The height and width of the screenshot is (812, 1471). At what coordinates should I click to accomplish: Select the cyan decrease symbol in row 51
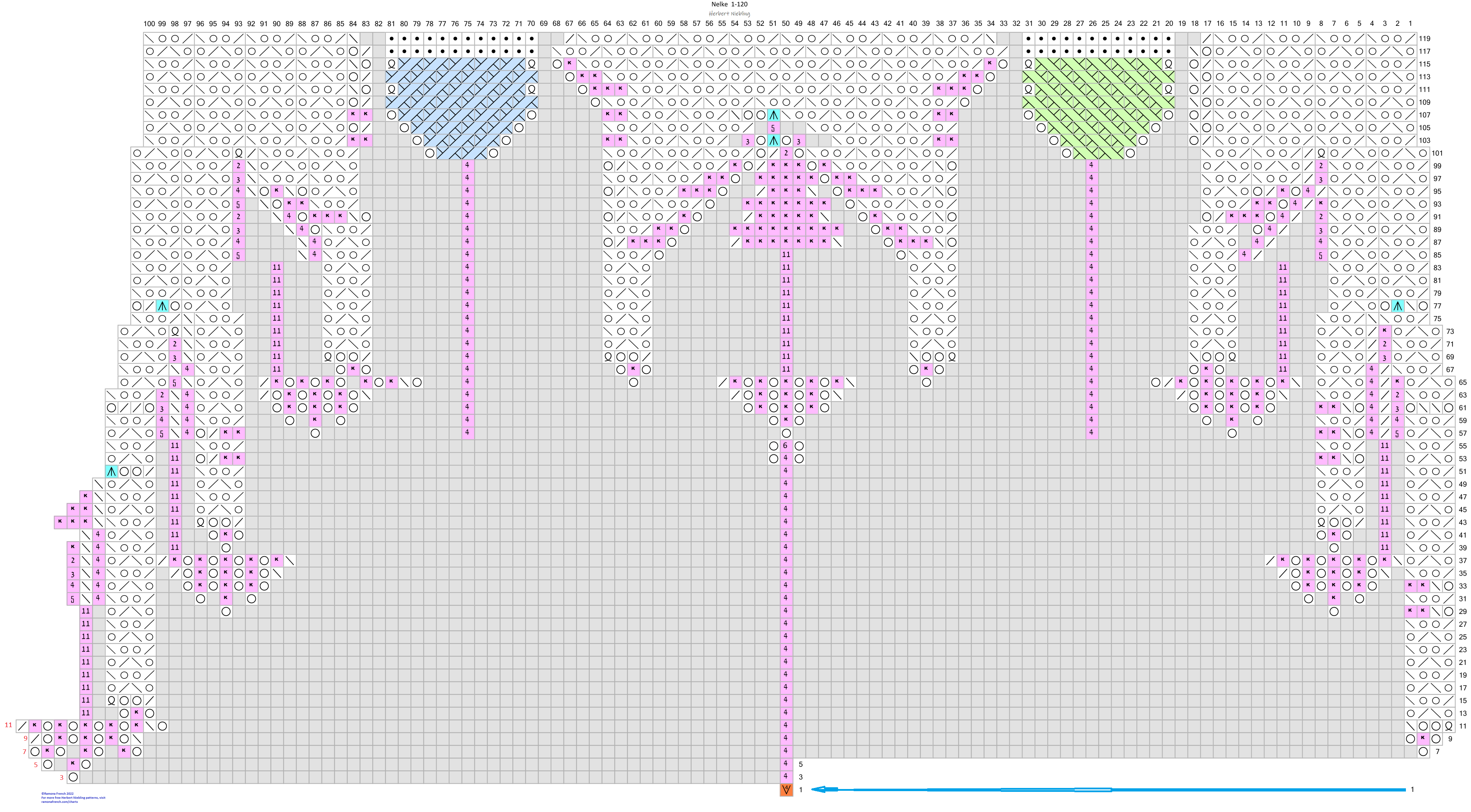(111, 472)
